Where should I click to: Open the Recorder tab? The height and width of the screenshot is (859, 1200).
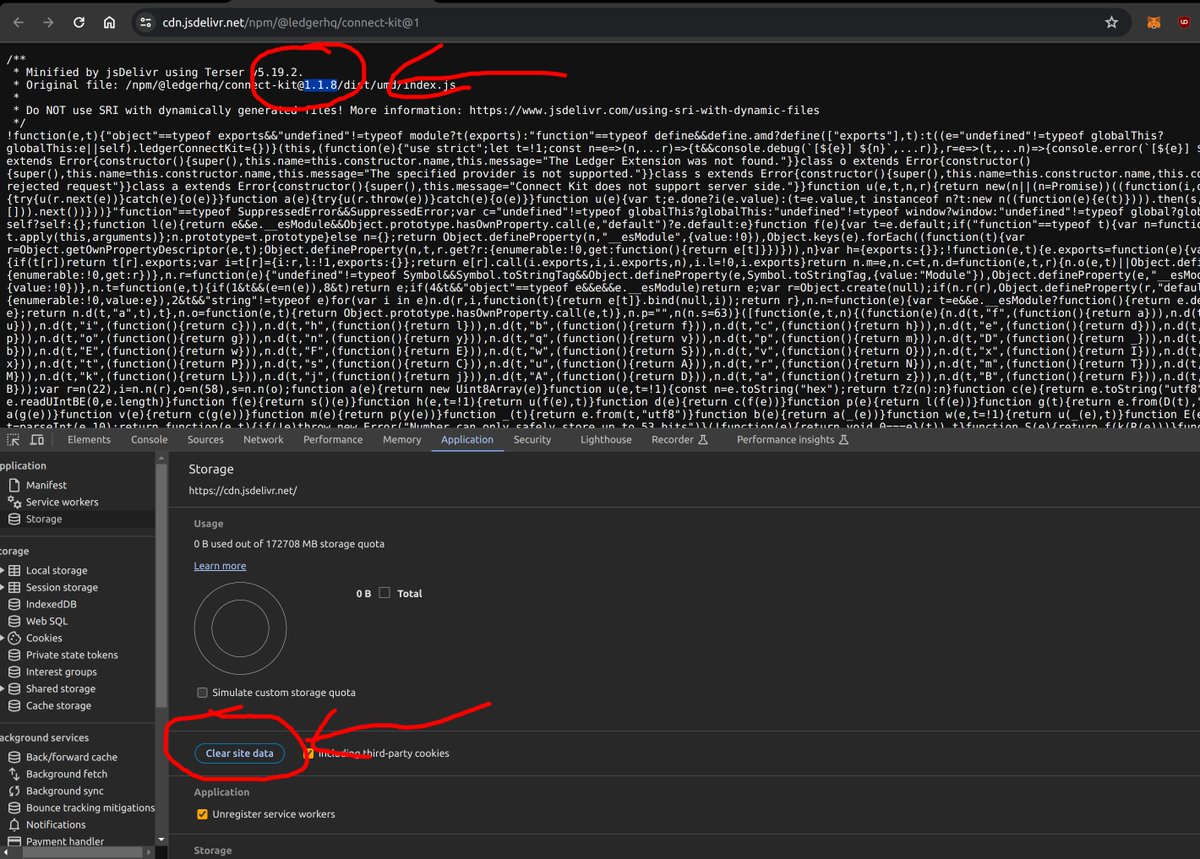coord(679,440)
